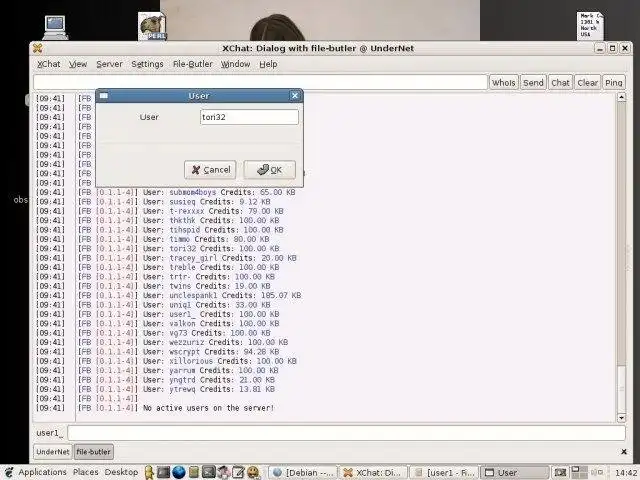Viewport: 640px width, 480px height.
Task: Launch the smiley face panel launcher
Action: [253, 473]
